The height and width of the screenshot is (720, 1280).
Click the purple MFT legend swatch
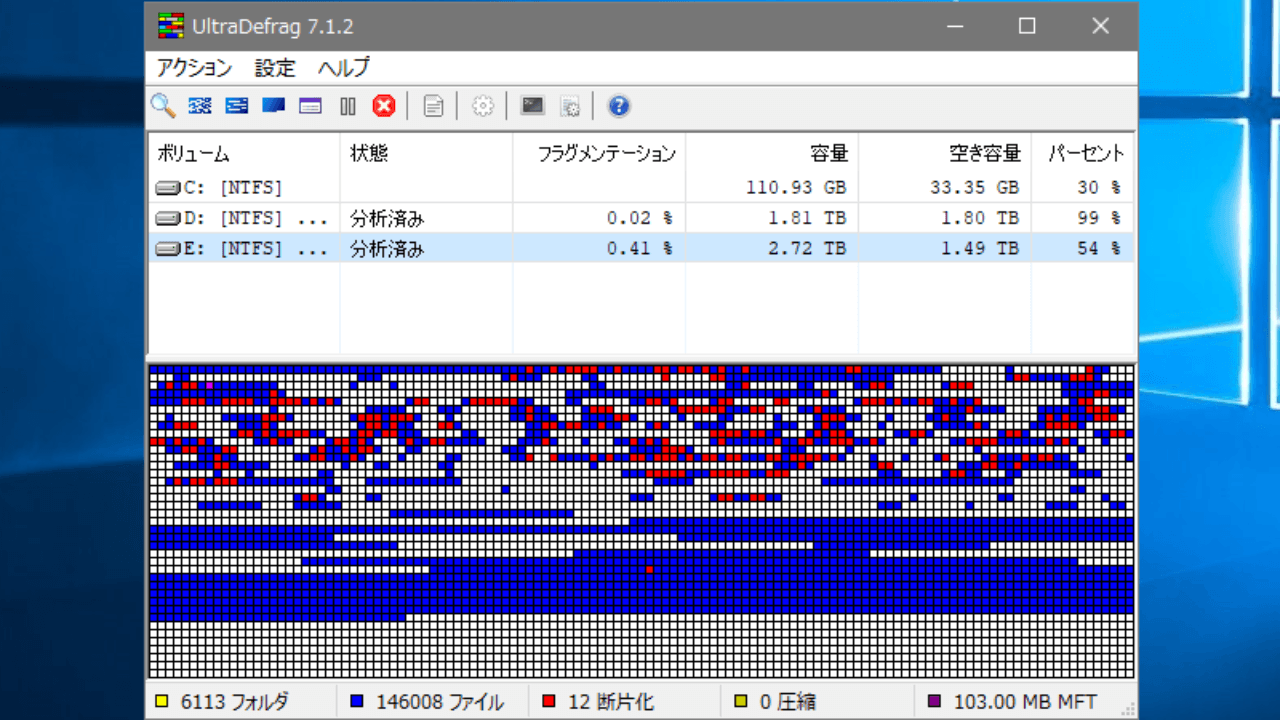click(934, 702)
